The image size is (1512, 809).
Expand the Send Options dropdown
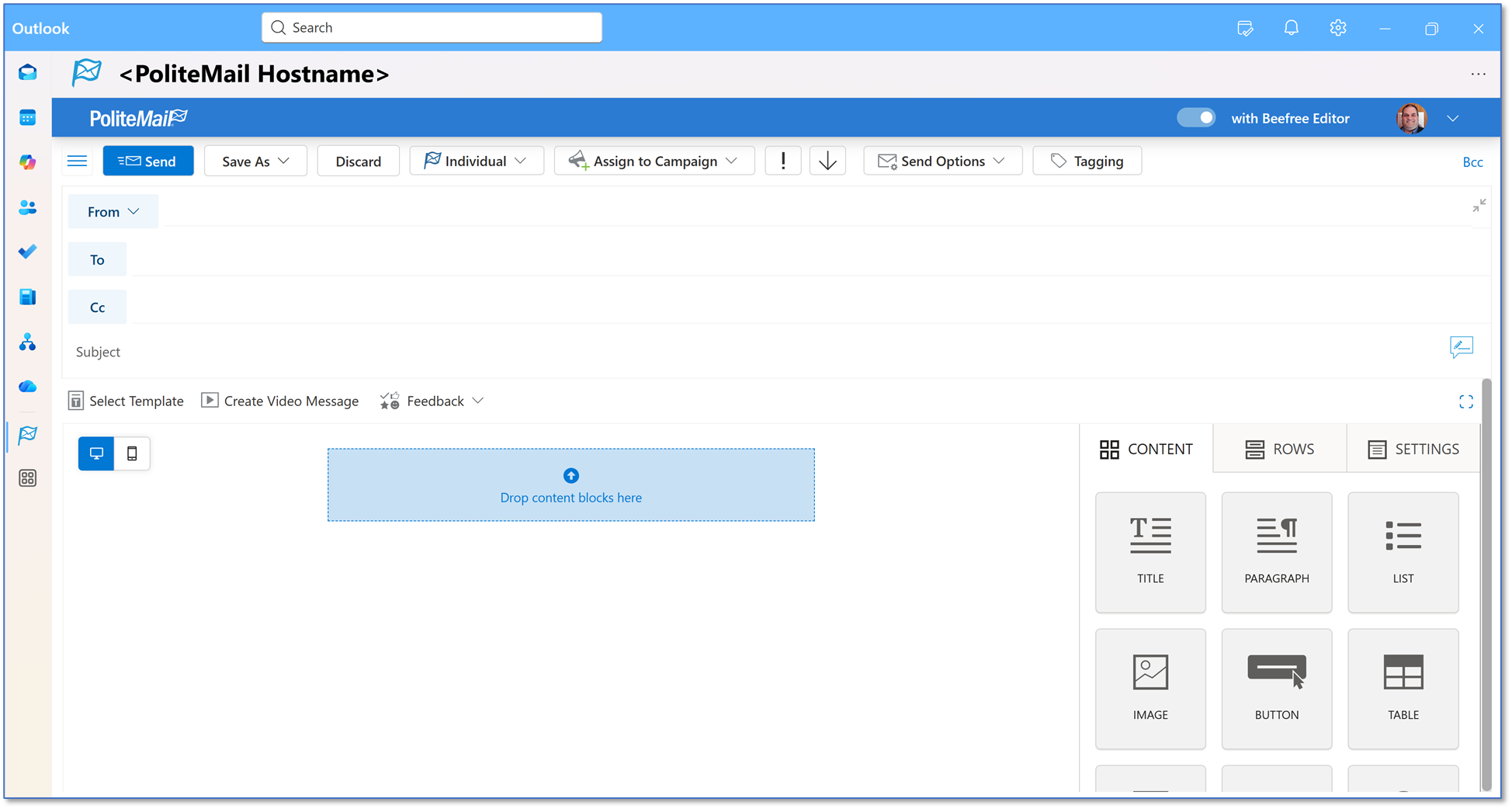click(942, 161)
